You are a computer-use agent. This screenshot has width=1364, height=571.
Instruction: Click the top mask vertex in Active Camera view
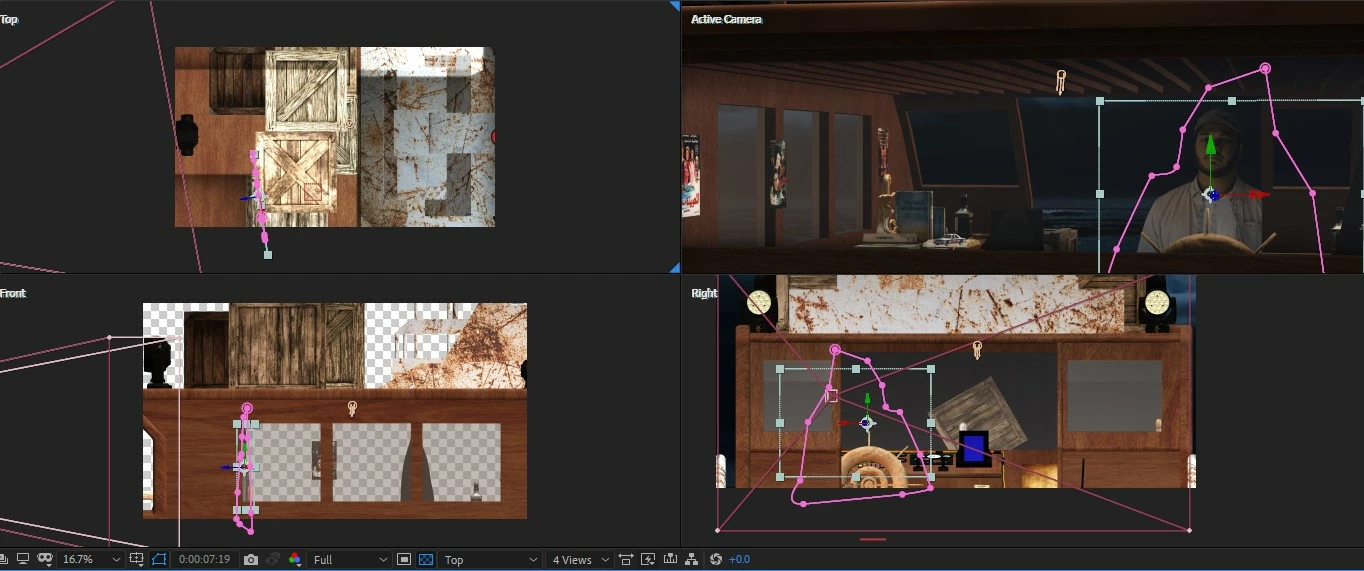point(1265,68)
